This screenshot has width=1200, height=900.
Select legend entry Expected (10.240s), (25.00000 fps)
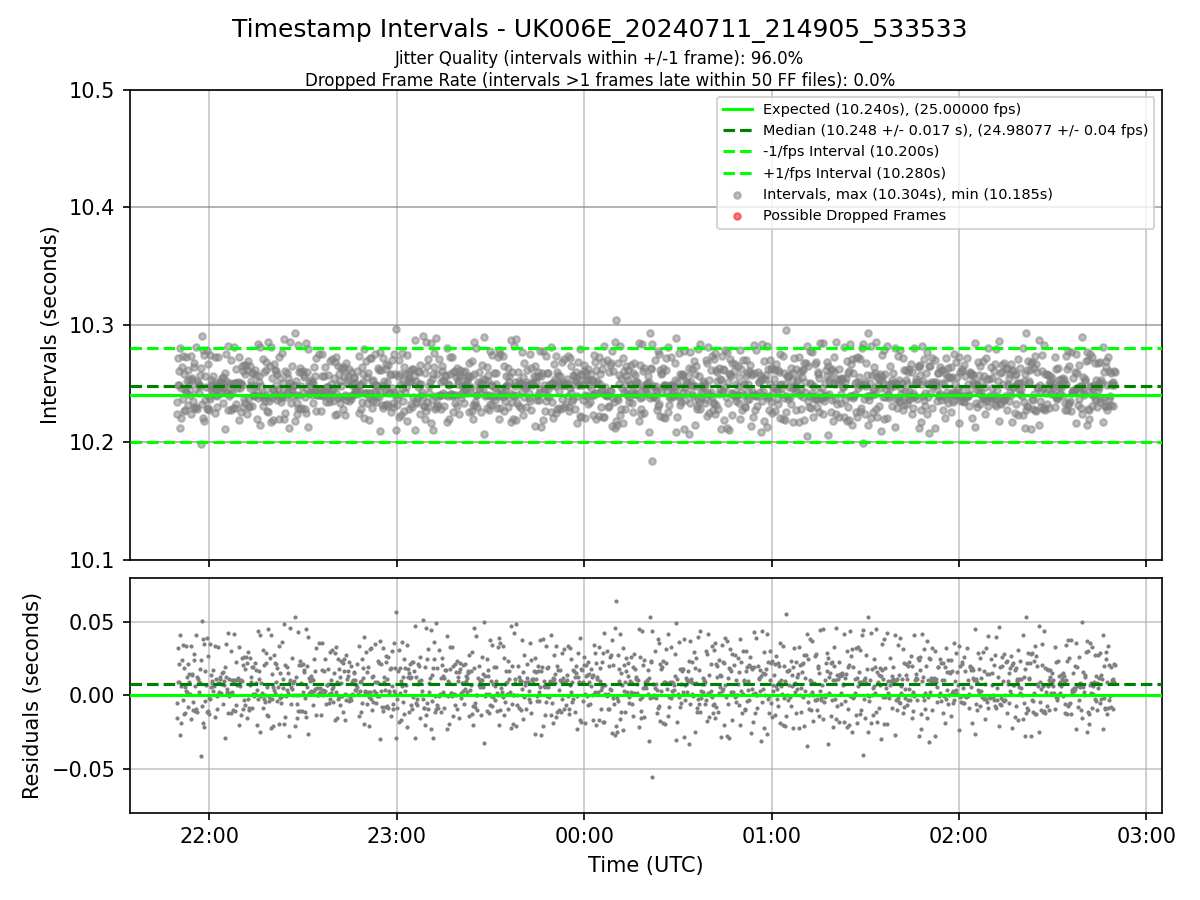click(892, 109)
